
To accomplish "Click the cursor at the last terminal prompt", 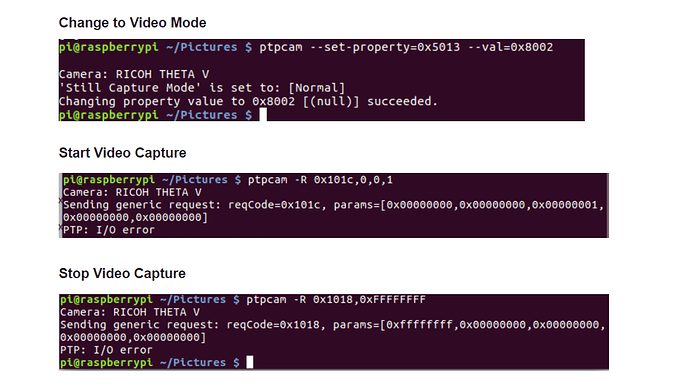I will (250, 363).
